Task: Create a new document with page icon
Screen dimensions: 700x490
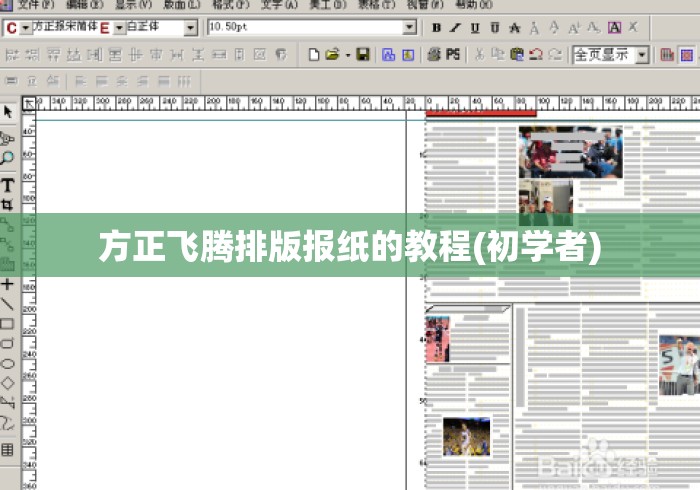Action: pos(314,55)
